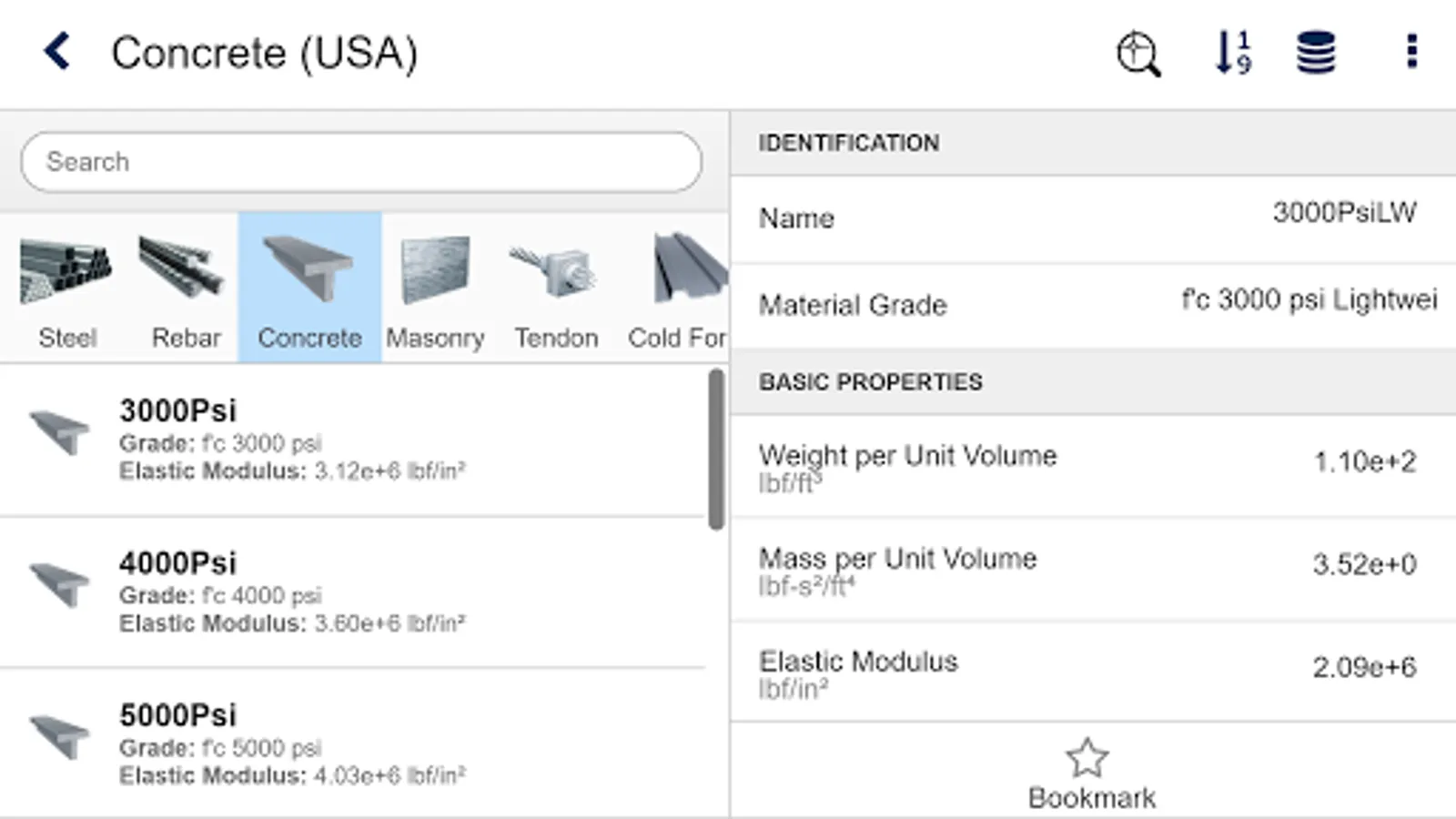
Task: Tap the Weight per Unit Volume row
Action: pyautogui.click(x=1092, y=467)
